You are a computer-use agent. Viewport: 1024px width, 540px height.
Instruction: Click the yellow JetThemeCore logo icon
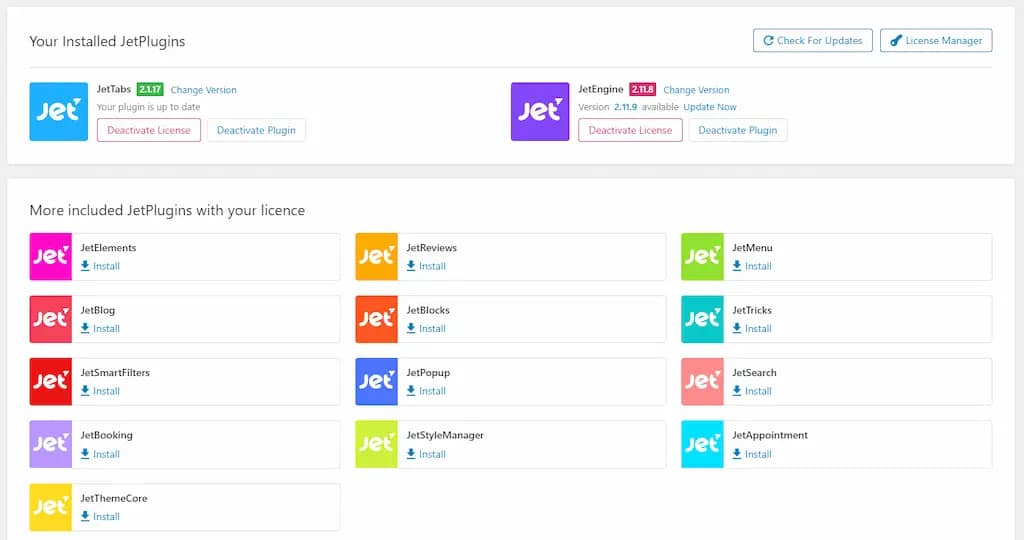tap(51, 507)
